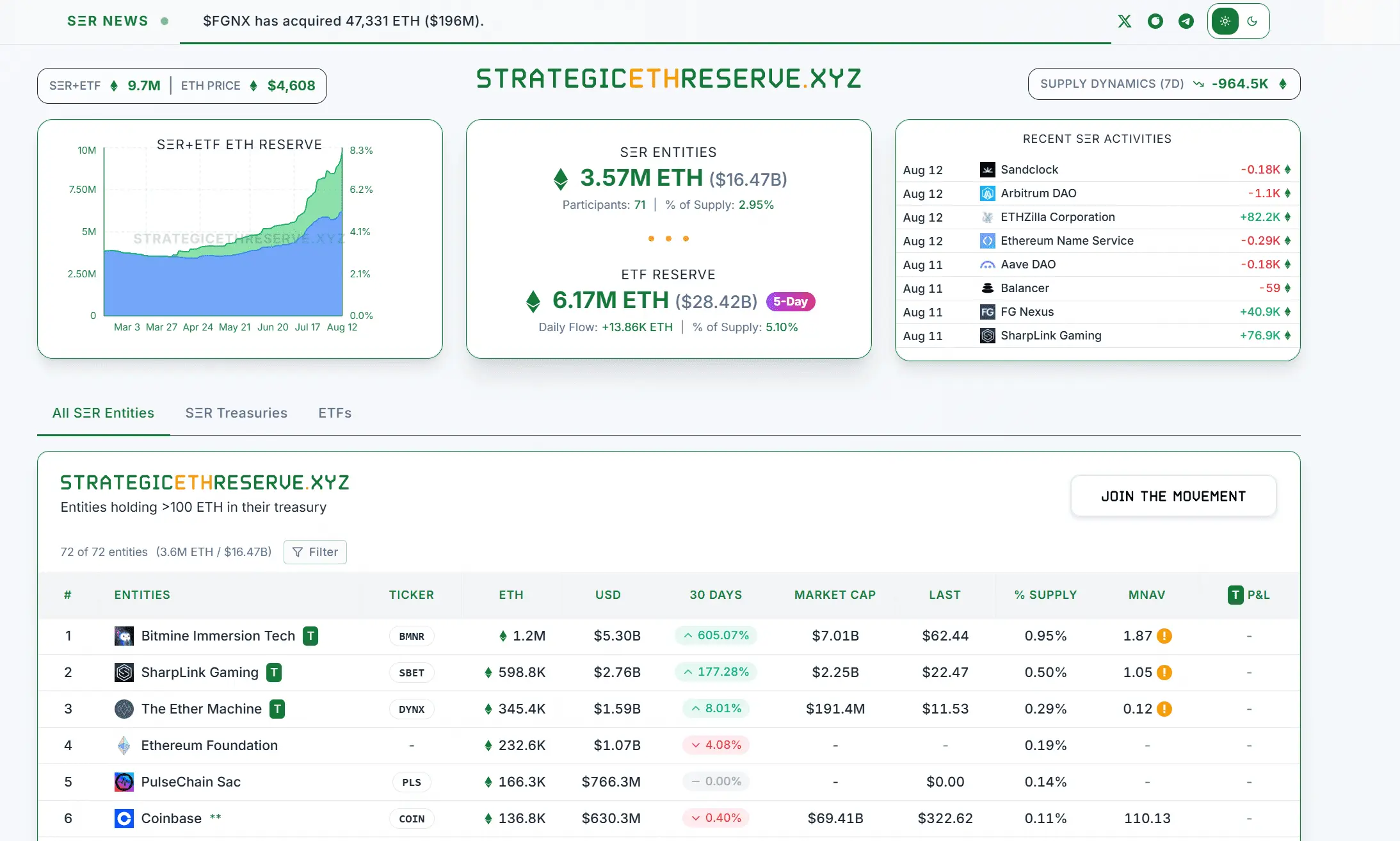Switch to the SER Treasuries tab

tap(236, 413)
